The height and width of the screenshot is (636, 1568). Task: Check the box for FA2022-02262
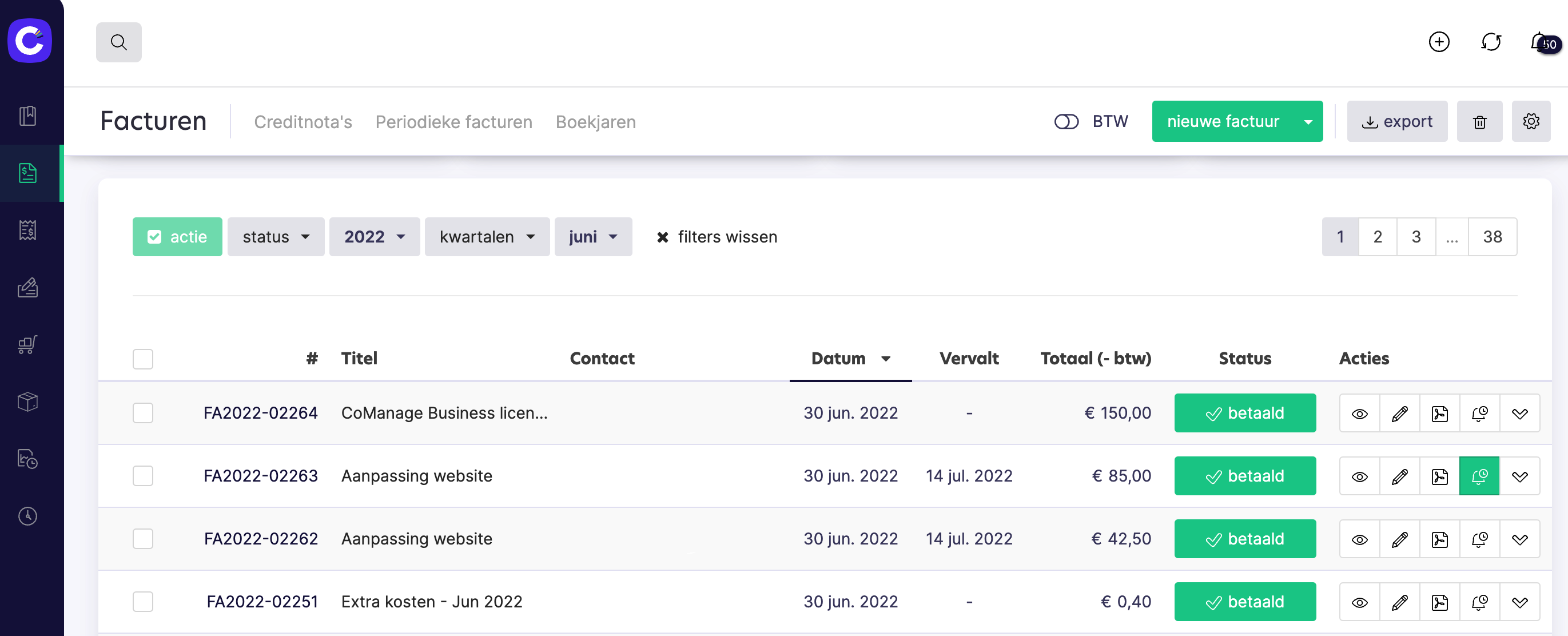pyautogui.click(x=143, y=539)
